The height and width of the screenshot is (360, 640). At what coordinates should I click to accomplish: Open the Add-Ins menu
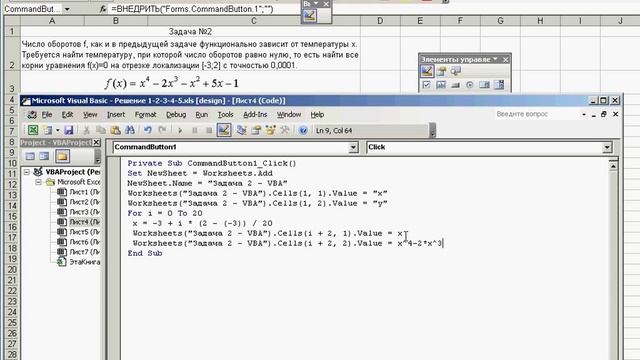point(255,115)
